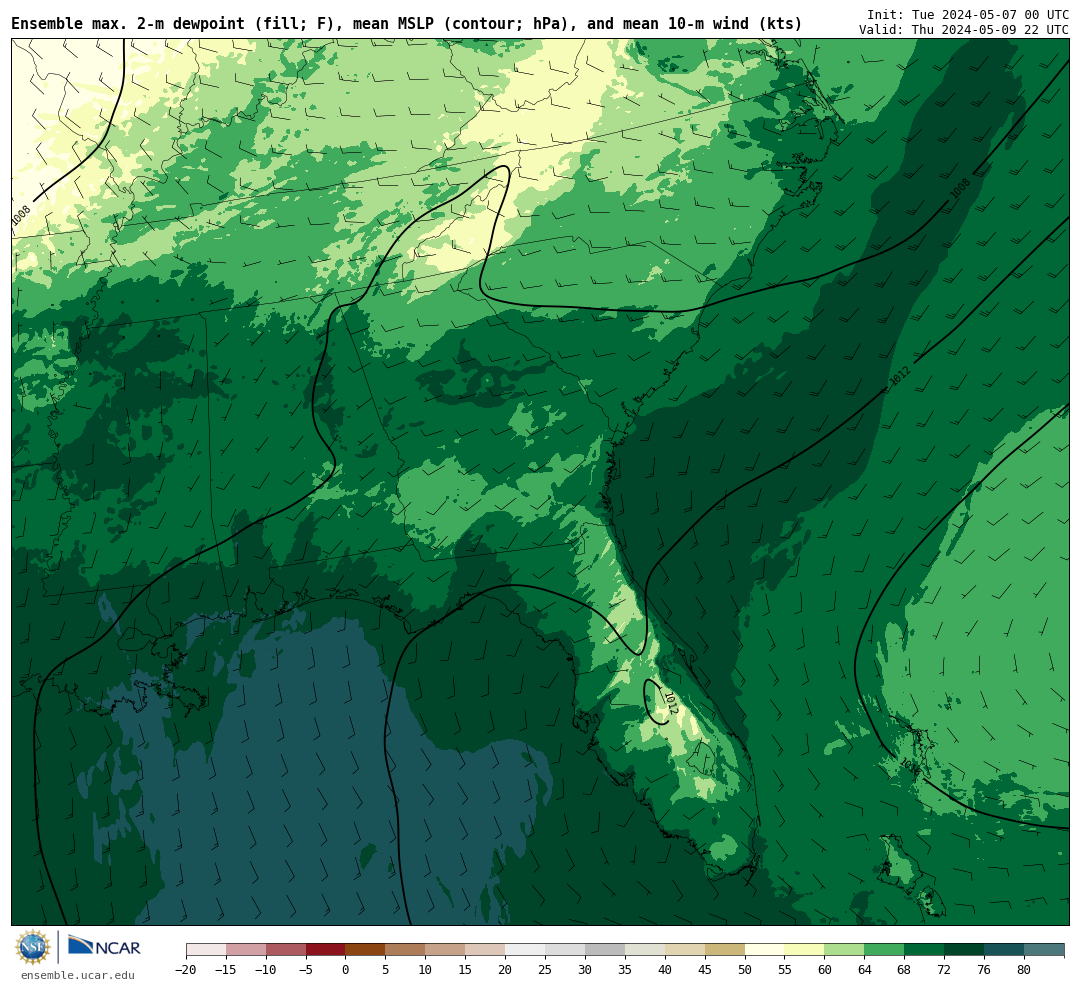Click the gray swatch between 30 and 35
Screen dimensions: 1080x988
605,950
